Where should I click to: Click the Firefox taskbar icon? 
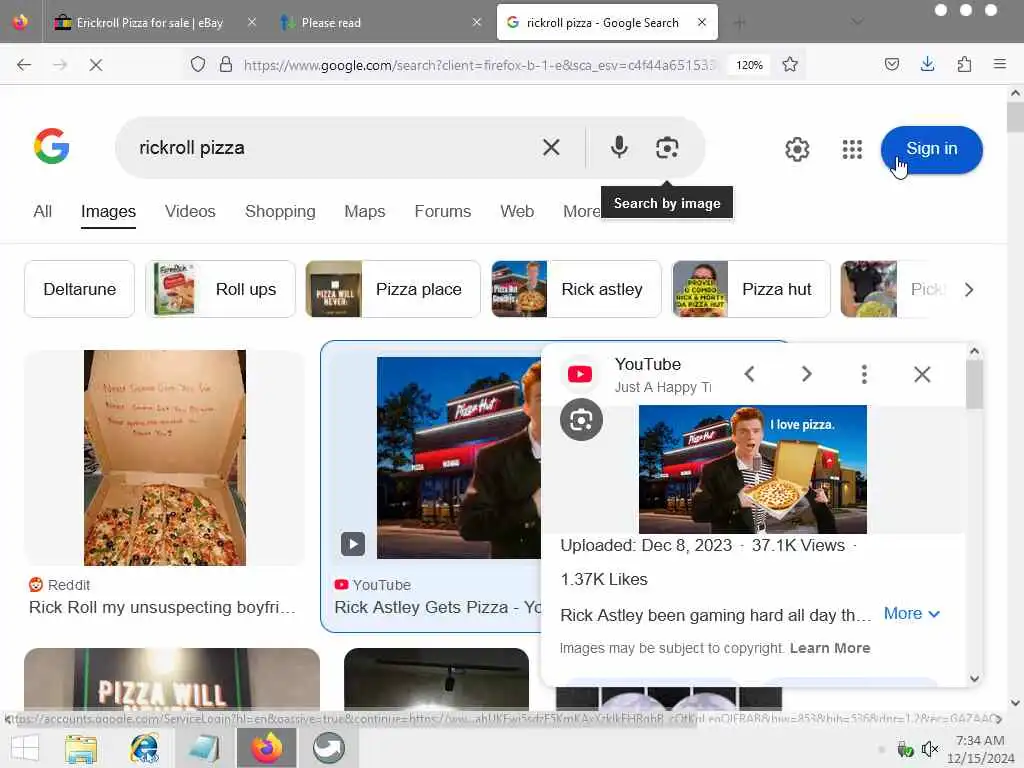coord(266,748)
